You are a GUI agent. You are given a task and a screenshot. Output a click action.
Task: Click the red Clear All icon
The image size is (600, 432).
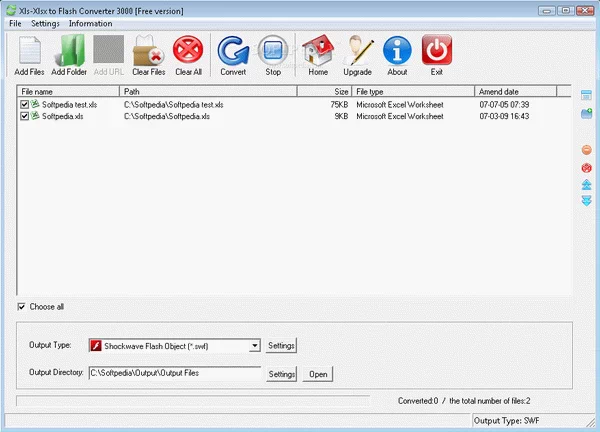188,50
